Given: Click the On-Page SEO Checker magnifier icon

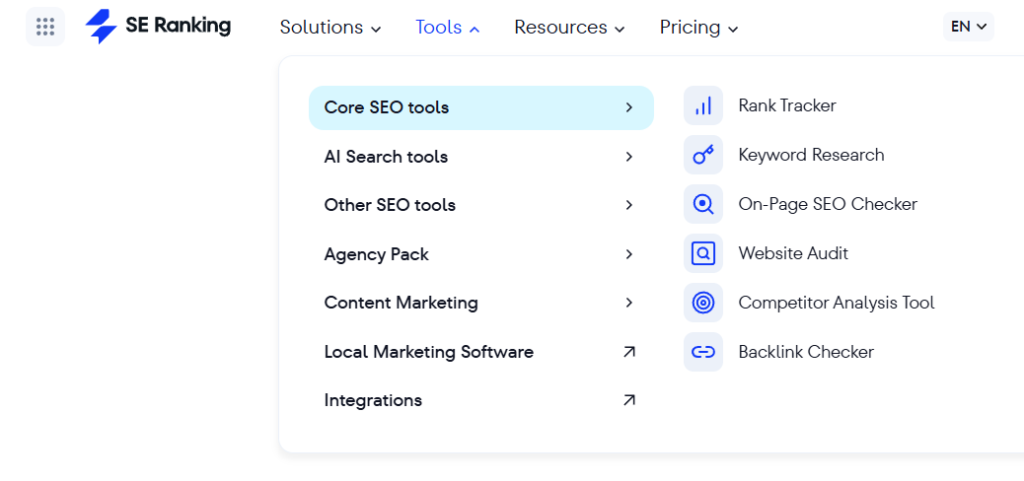Looking at the screenshot, I should [703, 204].
